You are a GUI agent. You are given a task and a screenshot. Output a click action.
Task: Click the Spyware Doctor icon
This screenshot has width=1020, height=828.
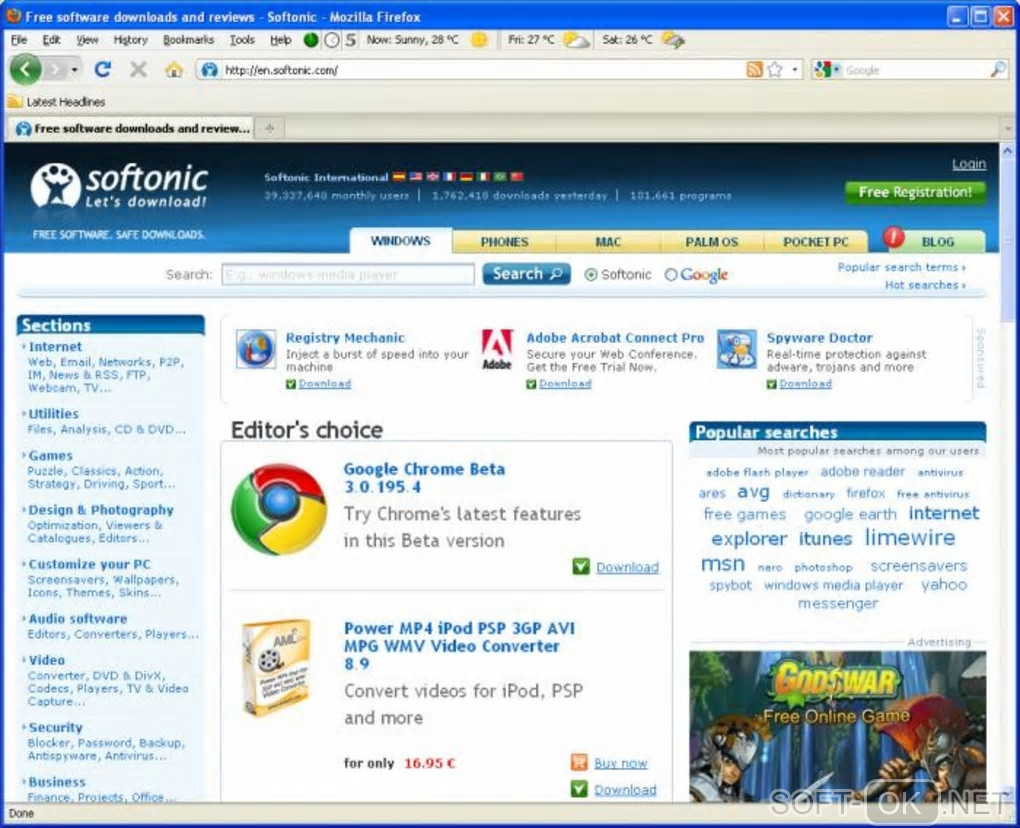click(x=736, y=349)
